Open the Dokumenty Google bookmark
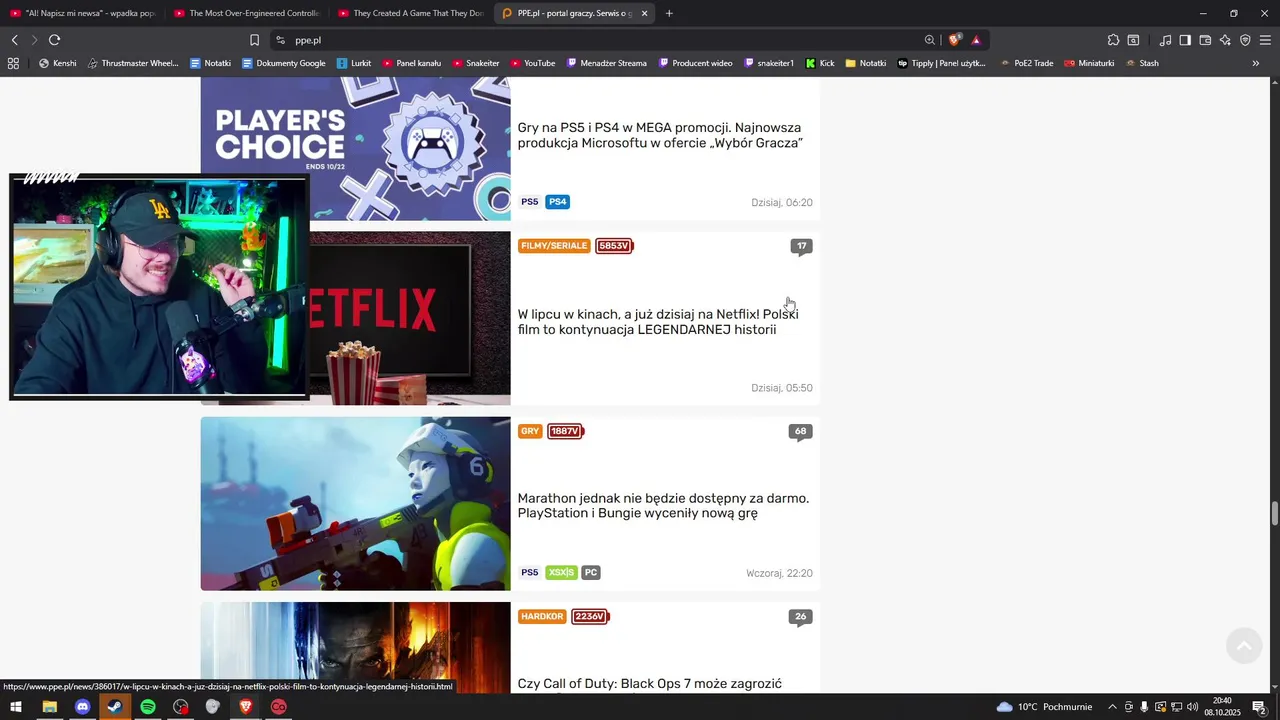 tap(284, 63)
